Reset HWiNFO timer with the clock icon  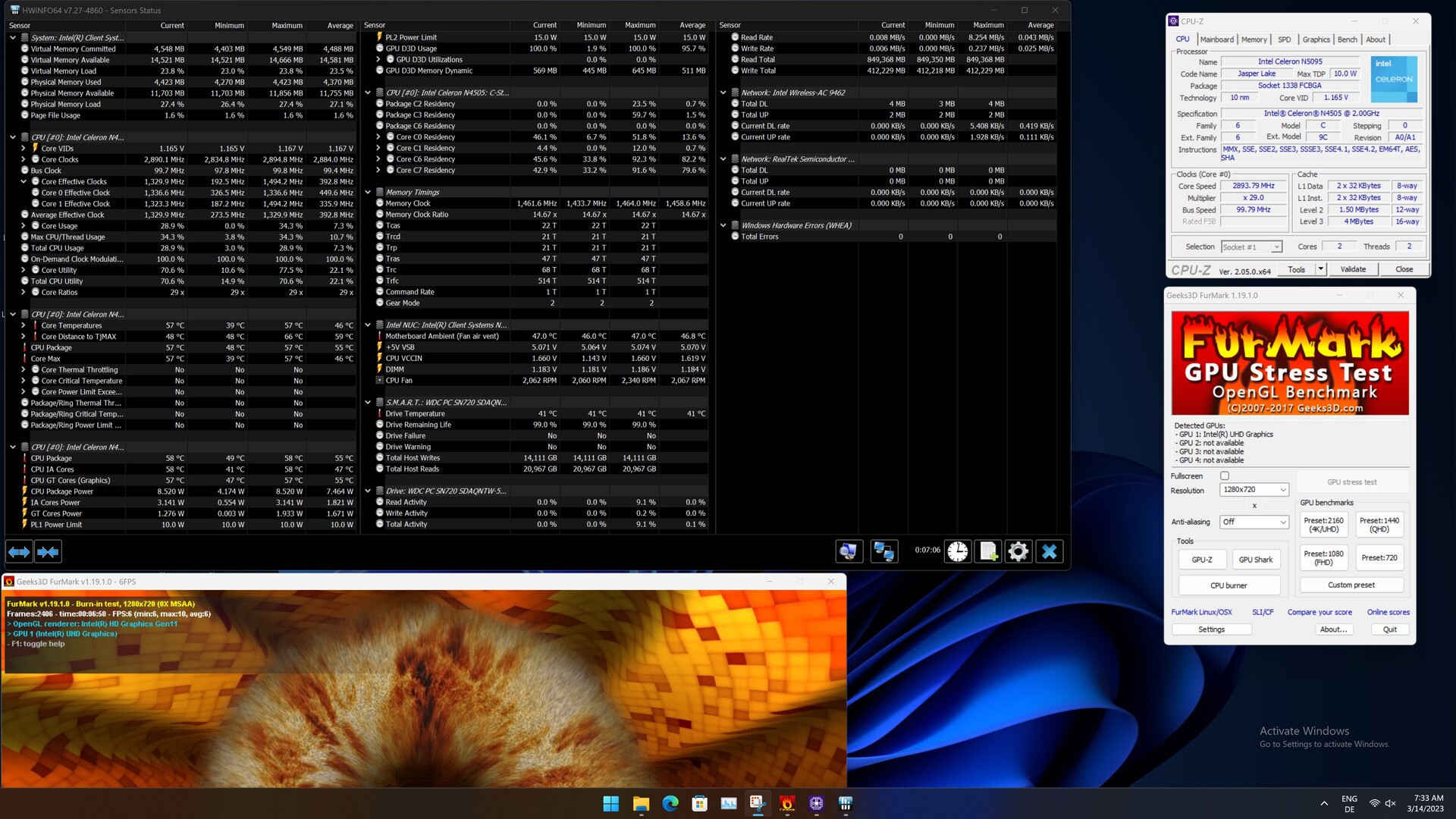click(958, 551)
